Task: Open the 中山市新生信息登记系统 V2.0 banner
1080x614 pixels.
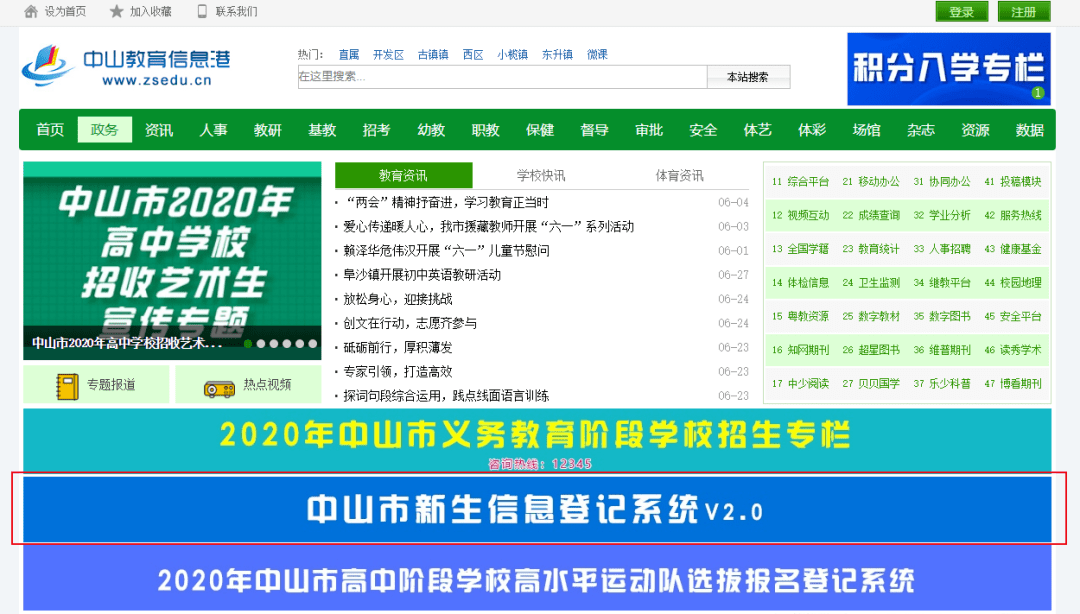Action: (x=535, y=510)
